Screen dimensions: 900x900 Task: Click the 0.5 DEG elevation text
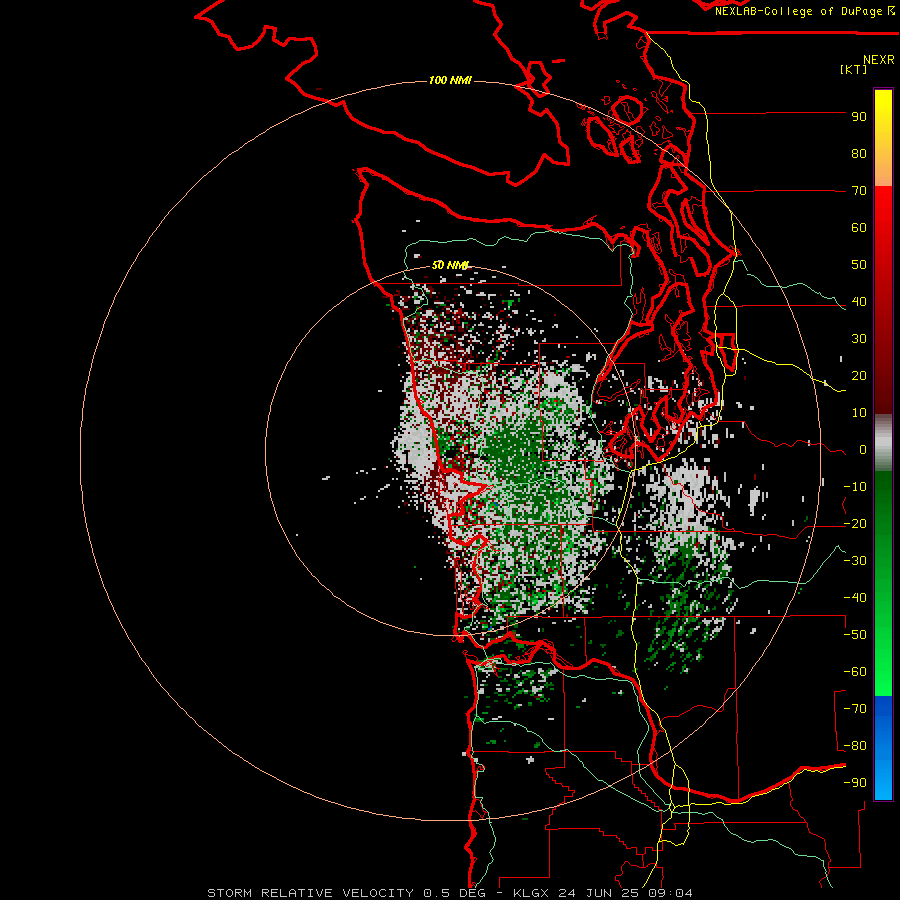coord(454,893)
